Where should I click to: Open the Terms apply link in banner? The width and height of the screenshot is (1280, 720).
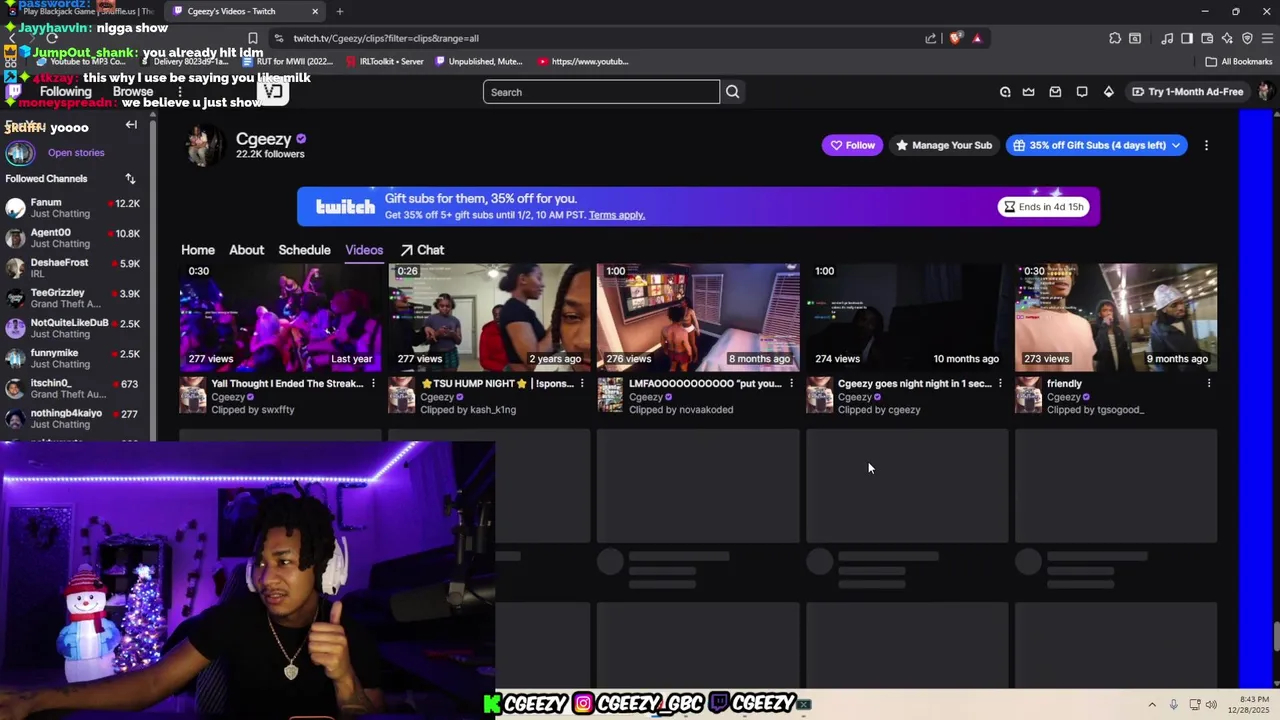pyautogui.click(x=617, y=215)
